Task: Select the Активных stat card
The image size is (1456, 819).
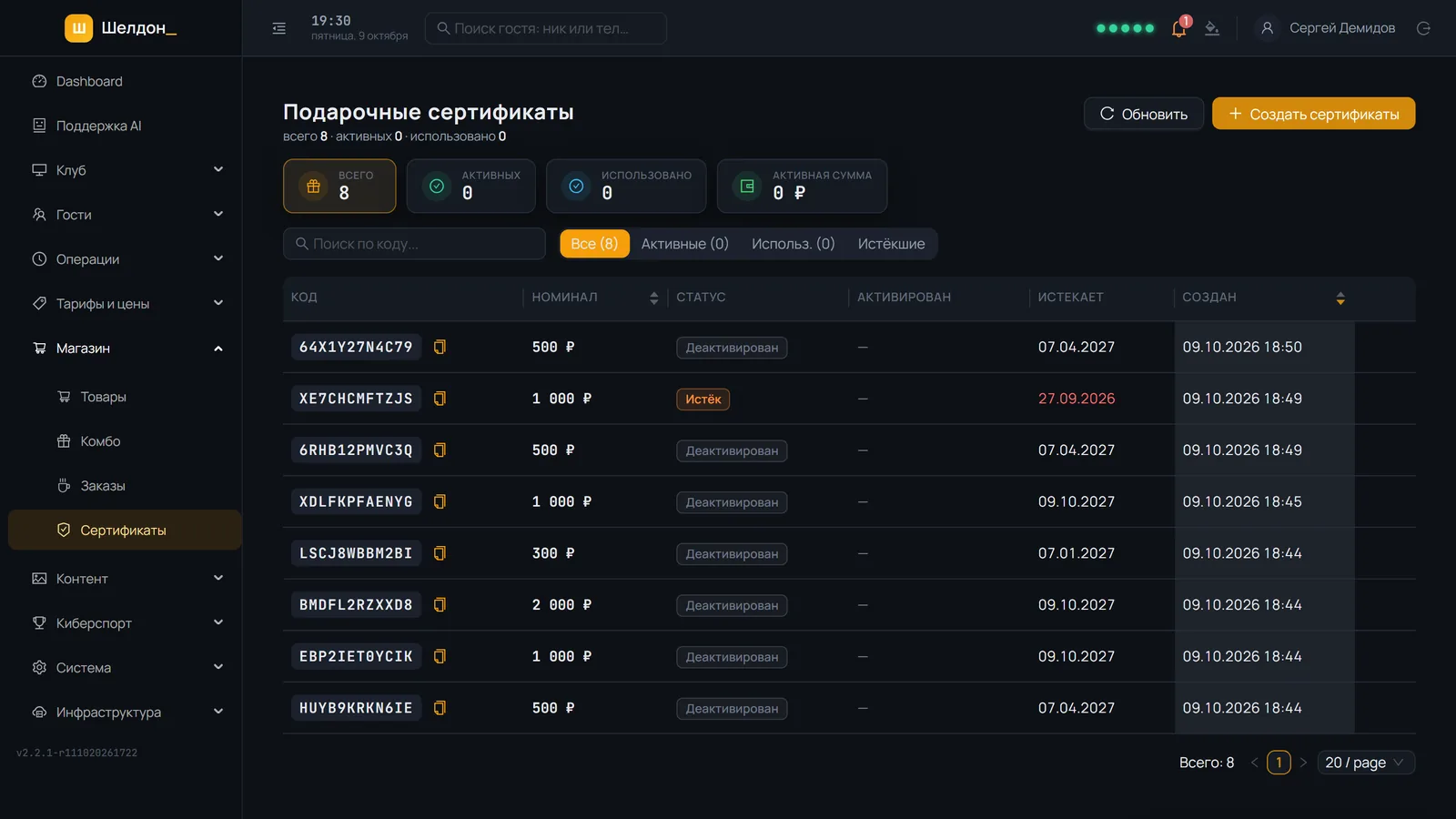Action: pos(470,186)
